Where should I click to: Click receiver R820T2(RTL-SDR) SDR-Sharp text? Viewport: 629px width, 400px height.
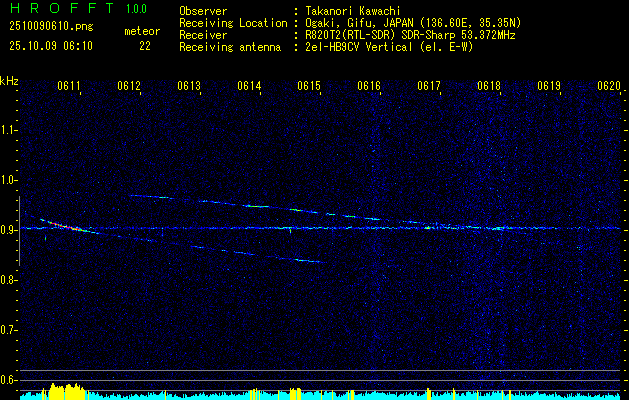(x=410, y=35)
